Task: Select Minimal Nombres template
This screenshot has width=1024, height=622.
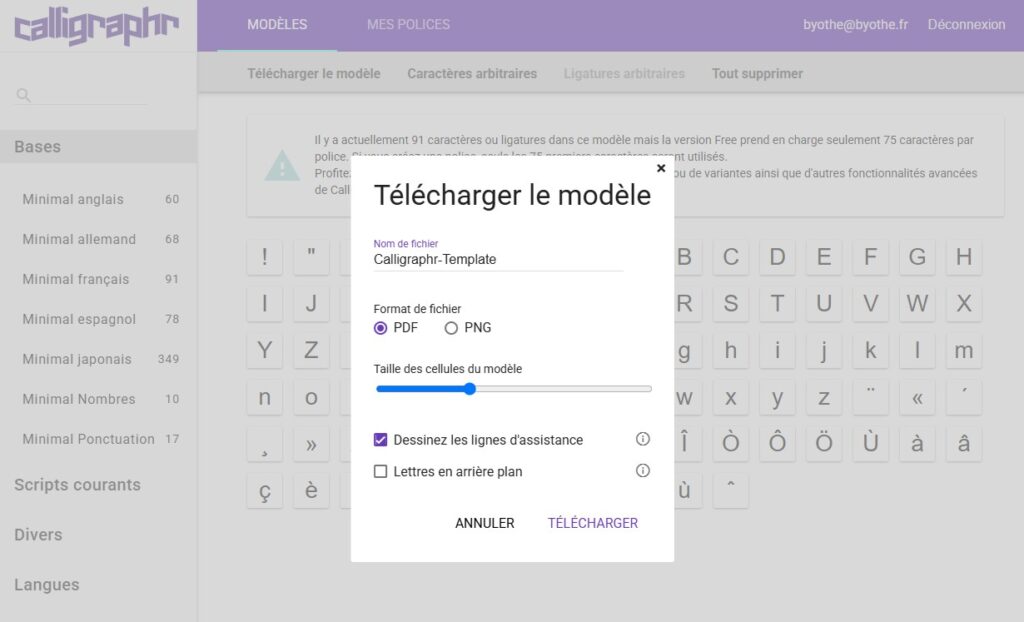Action: (100, 399)
